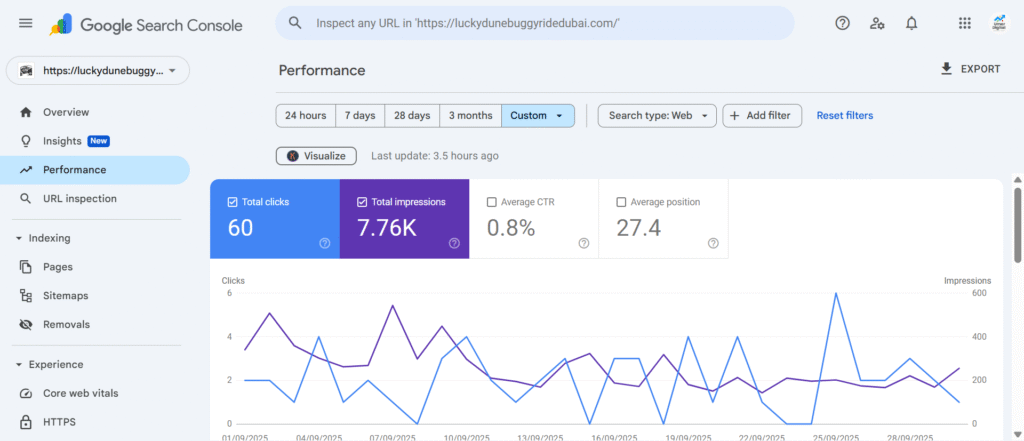Expand the Search type: Web dropdown

tap(657, 116)
